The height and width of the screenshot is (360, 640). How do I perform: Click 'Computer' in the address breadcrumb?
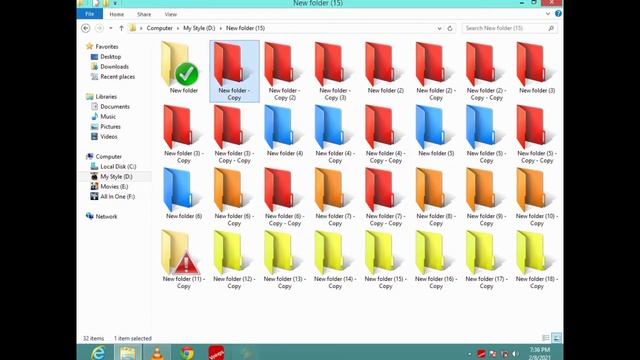pos(160,28)
